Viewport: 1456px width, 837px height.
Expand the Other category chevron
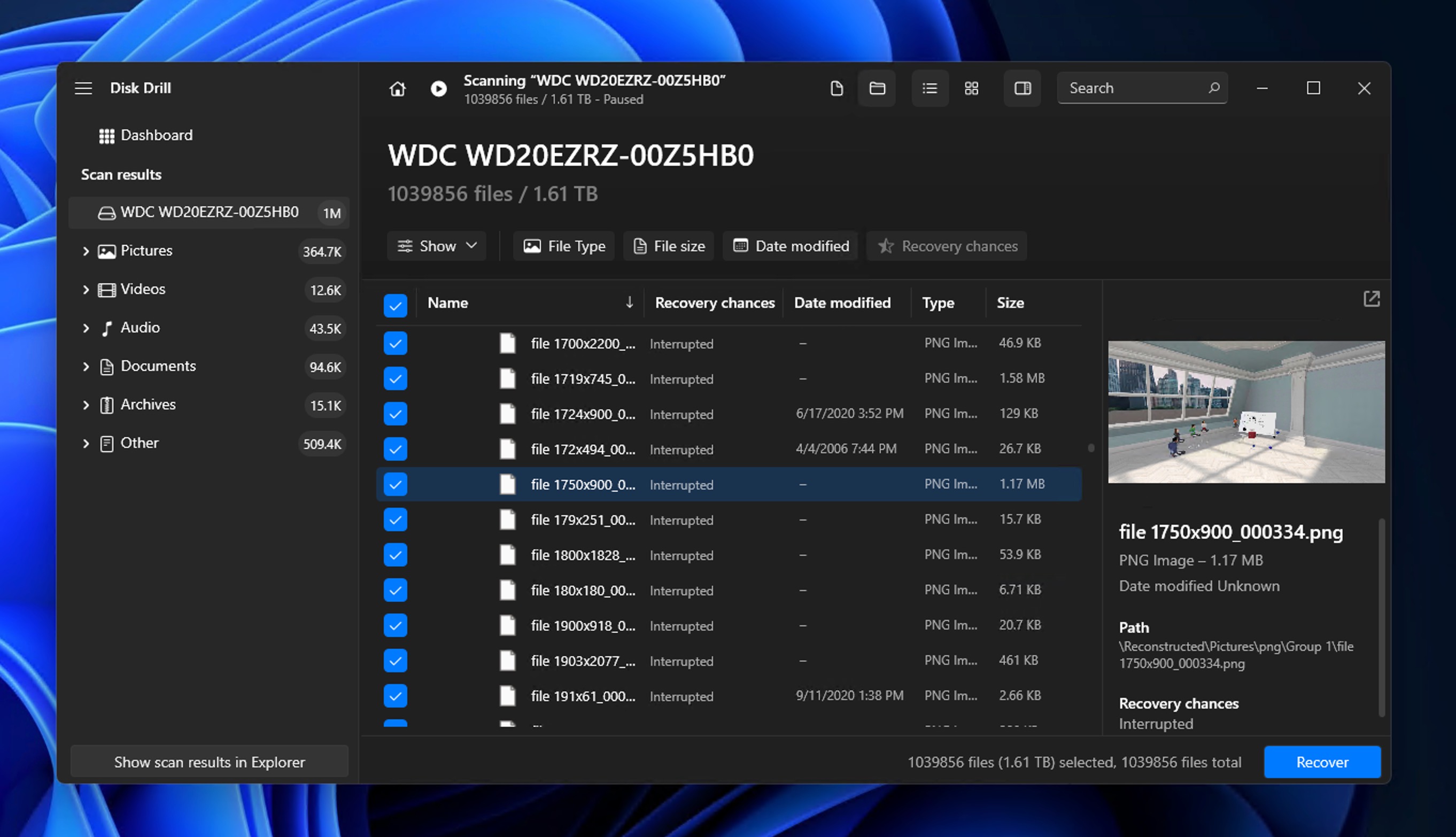point(86,444)
